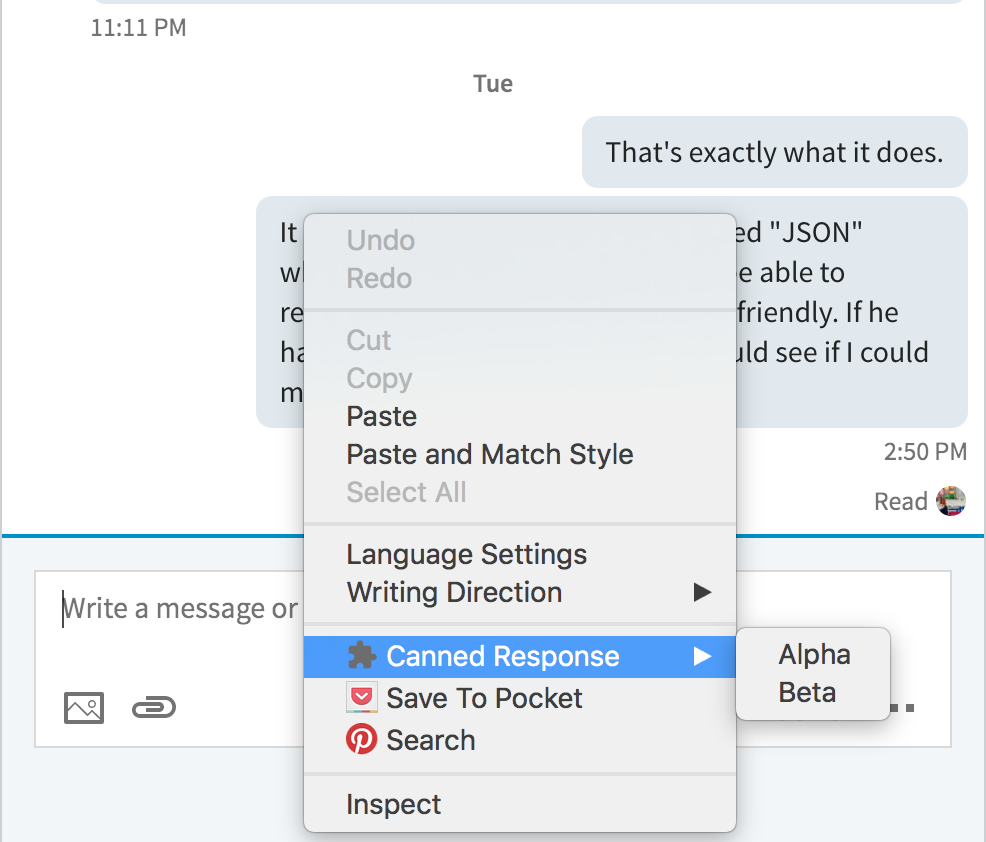Click the "That's exactly what it does." message bubble

click(x=774, y=152)
